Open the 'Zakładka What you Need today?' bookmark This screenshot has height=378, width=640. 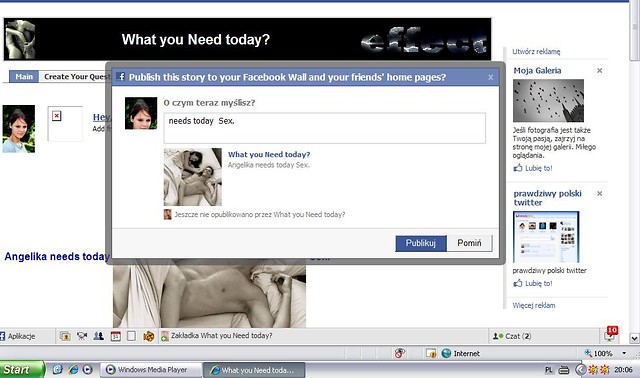pos(217,336)
